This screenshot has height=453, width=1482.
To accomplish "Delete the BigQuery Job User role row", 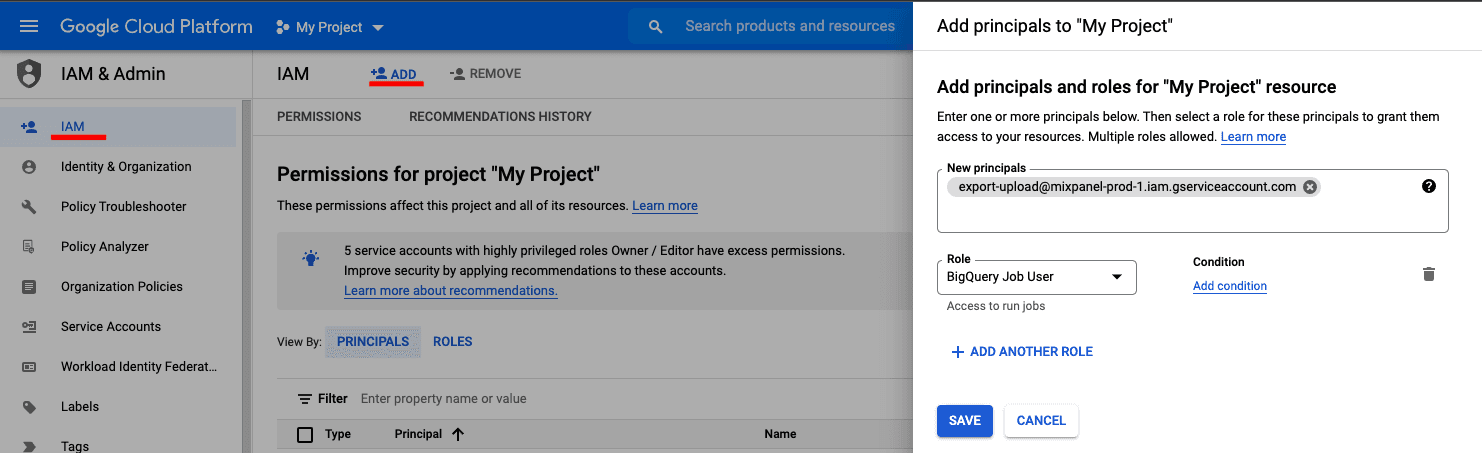I will (x=1429, y=274).
